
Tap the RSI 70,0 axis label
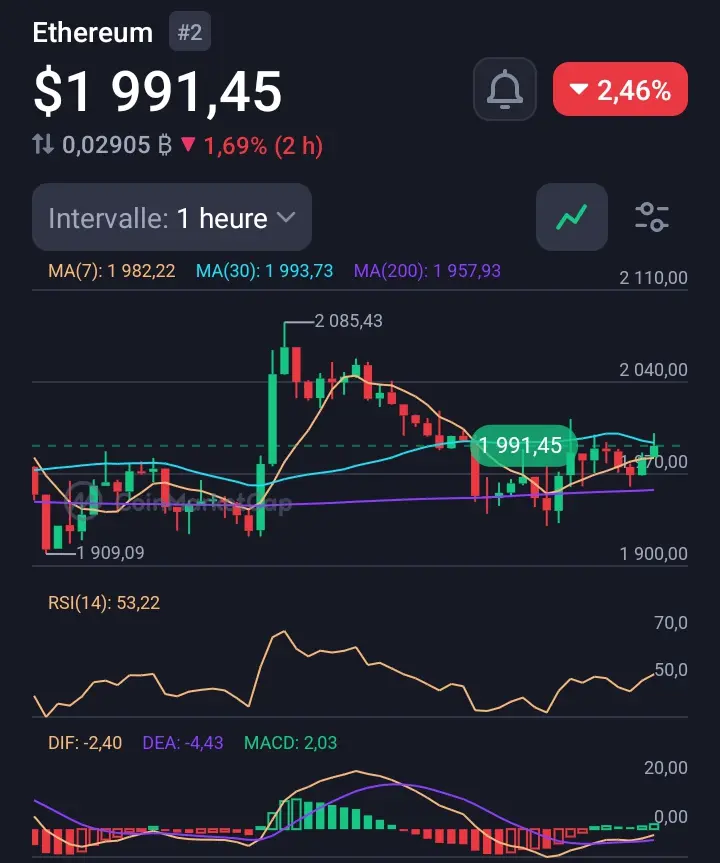tap(671, 623)
